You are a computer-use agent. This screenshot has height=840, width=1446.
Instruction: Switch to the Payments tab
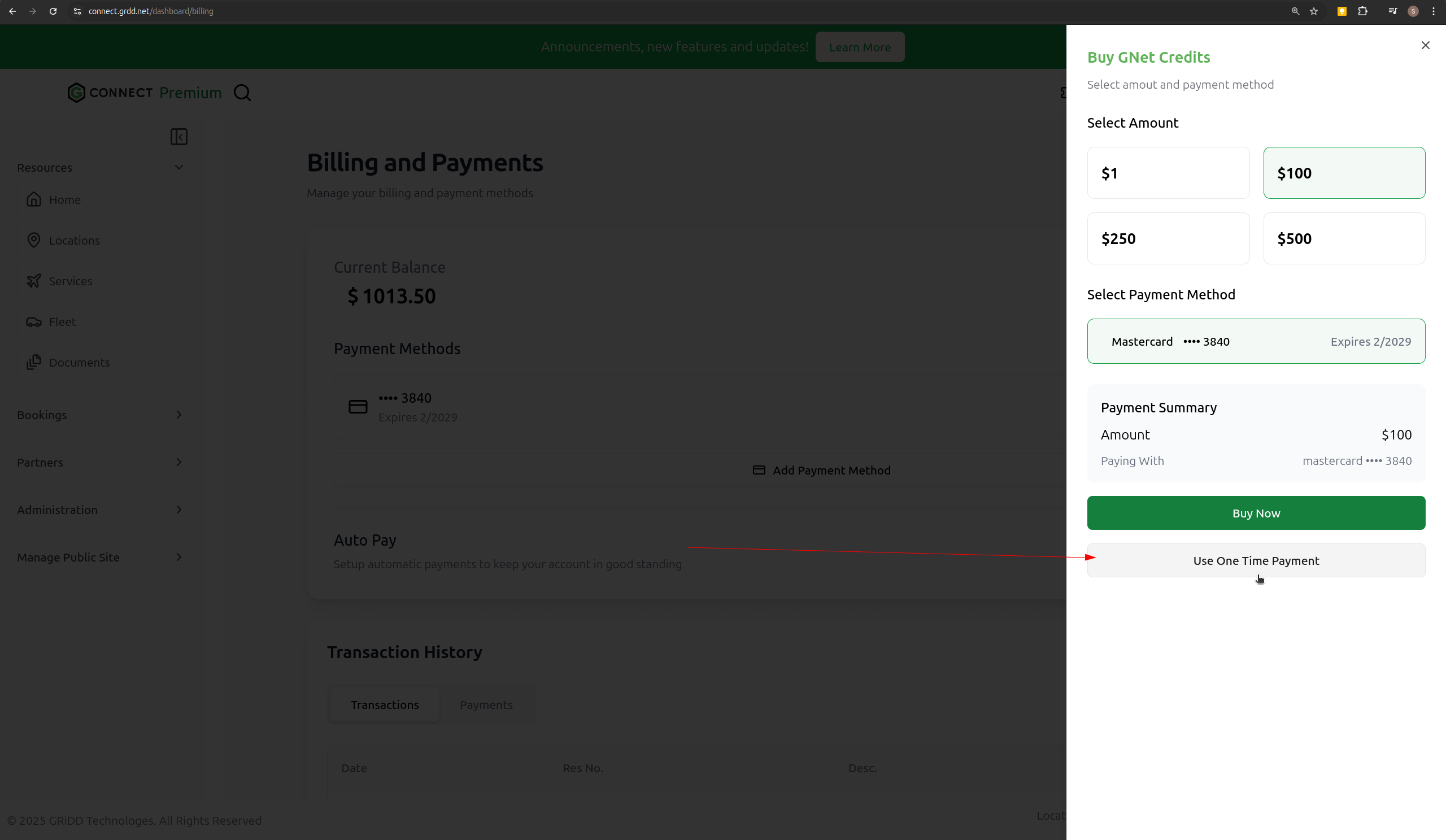(x=485, y=704)
